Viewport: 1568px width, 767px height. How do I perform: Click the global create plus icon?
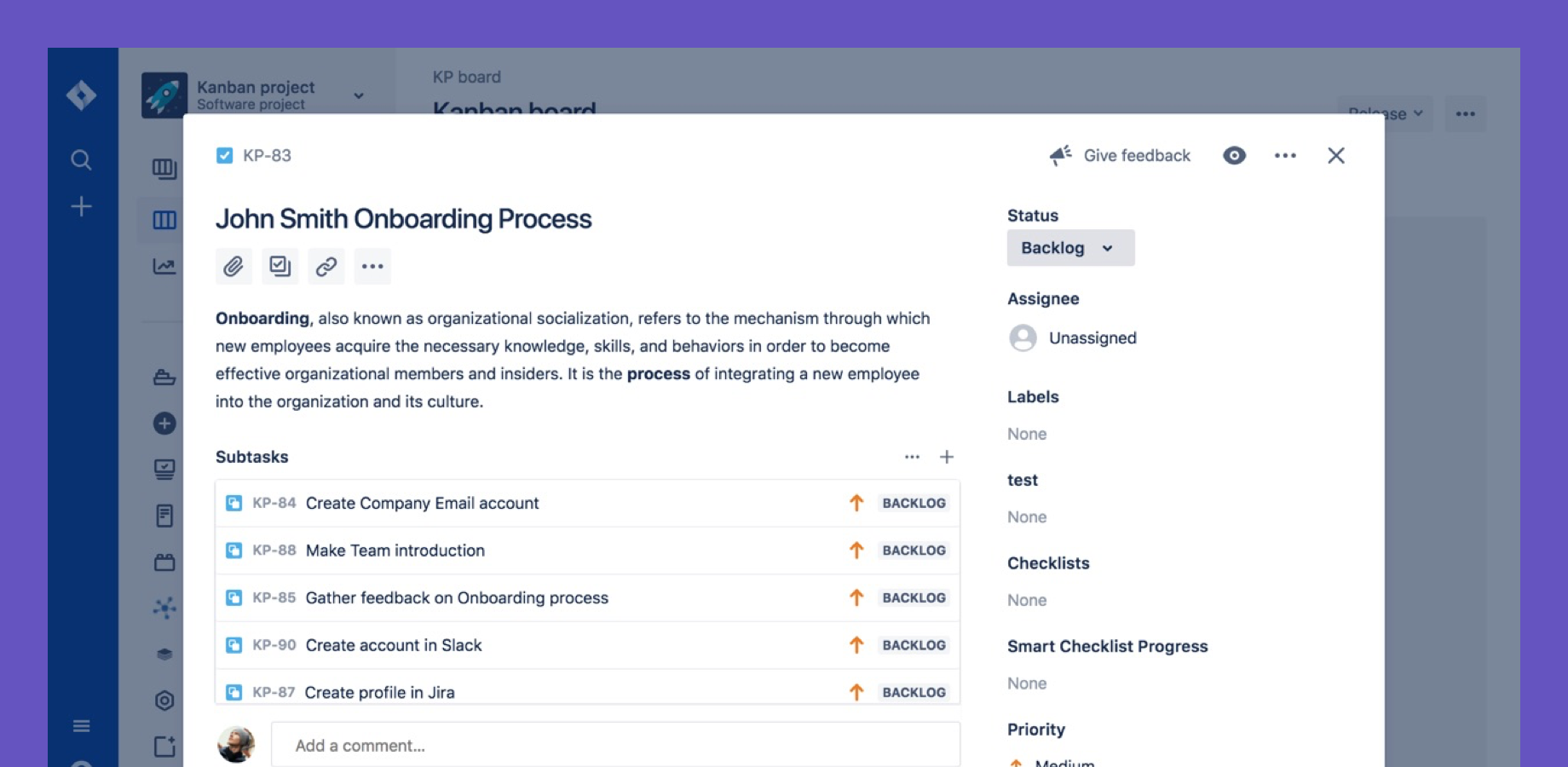pyautogui.click(x=81, y=206)
